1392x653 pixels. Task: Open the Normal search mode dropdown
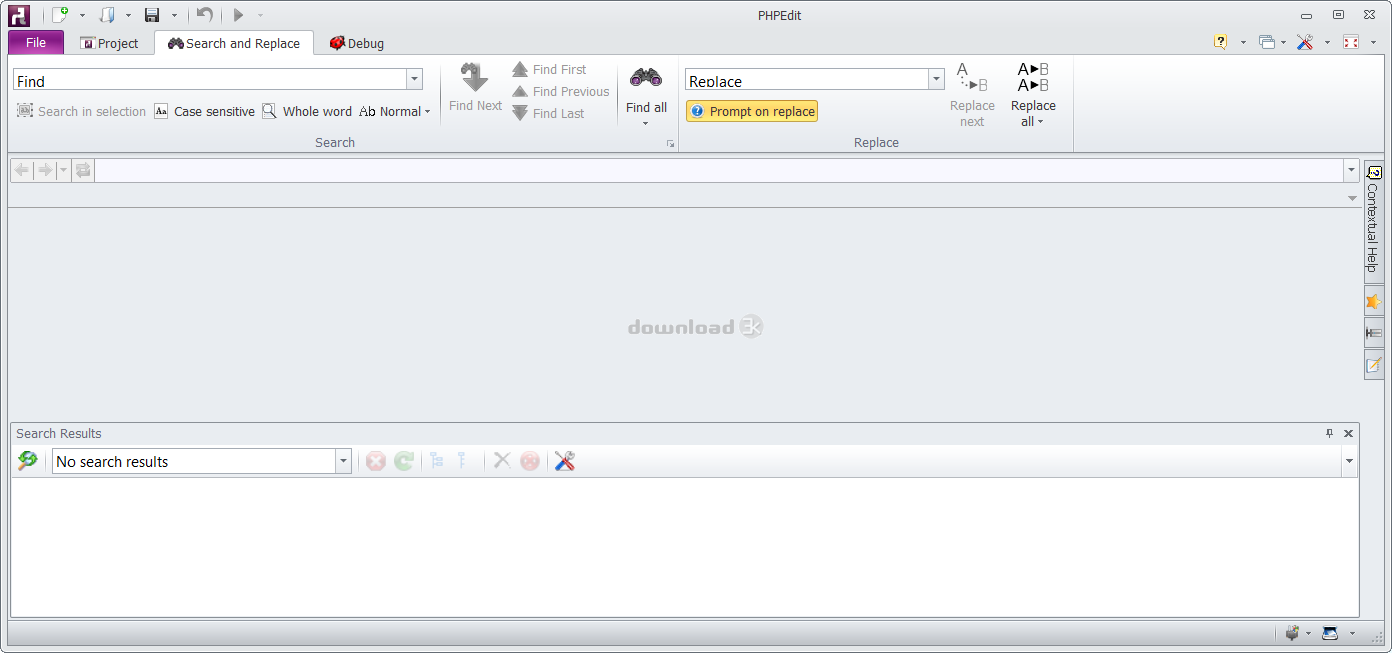pyautogui.click(x=395, y=111)
